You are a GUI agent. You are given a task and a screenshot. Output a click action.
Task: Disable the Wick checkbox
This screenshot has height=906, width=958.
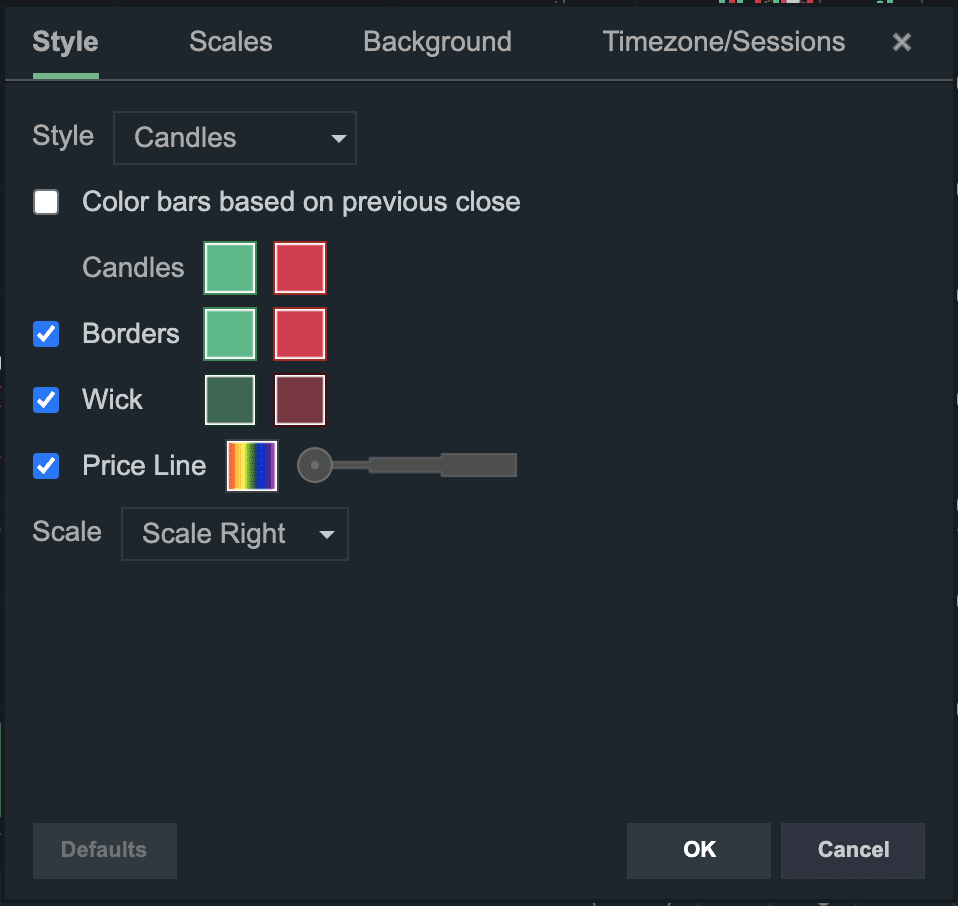click(x=46, y=400)
